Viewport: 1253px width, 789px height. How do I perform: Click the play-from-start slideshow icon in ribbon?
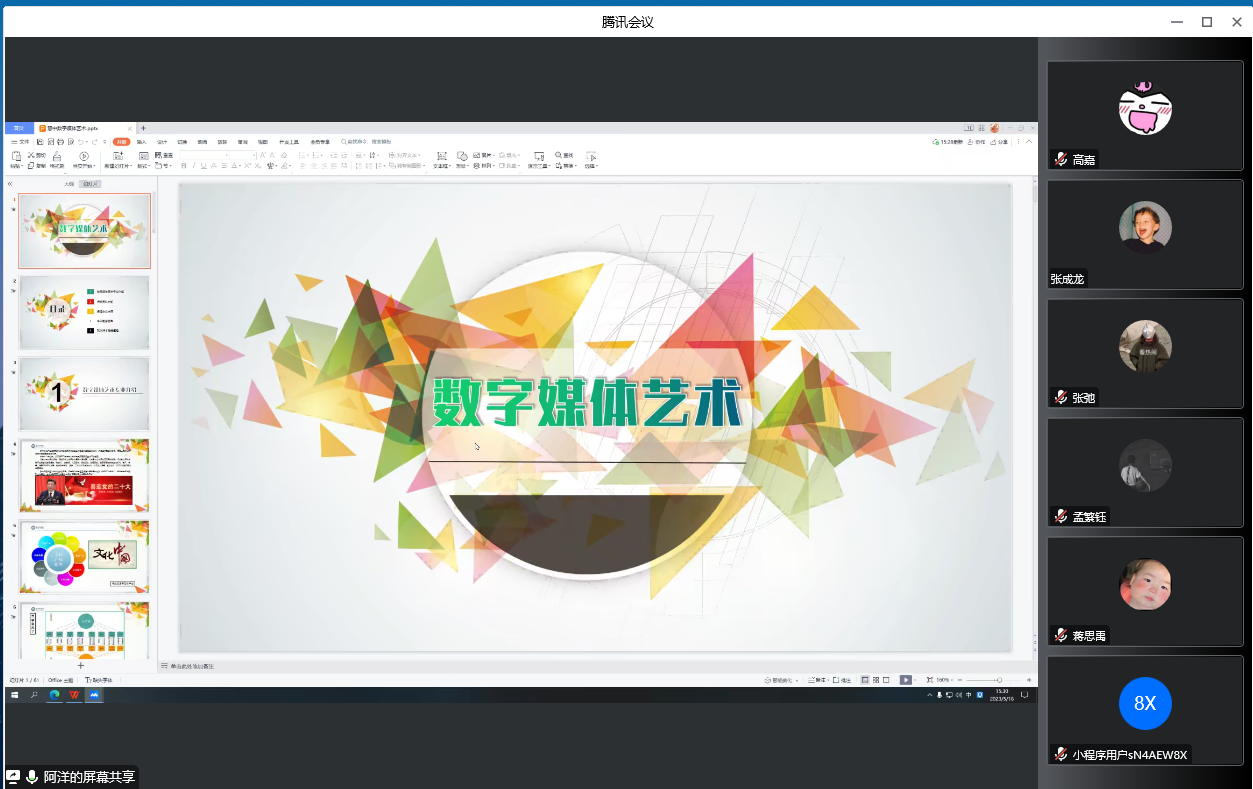[84, 157]
